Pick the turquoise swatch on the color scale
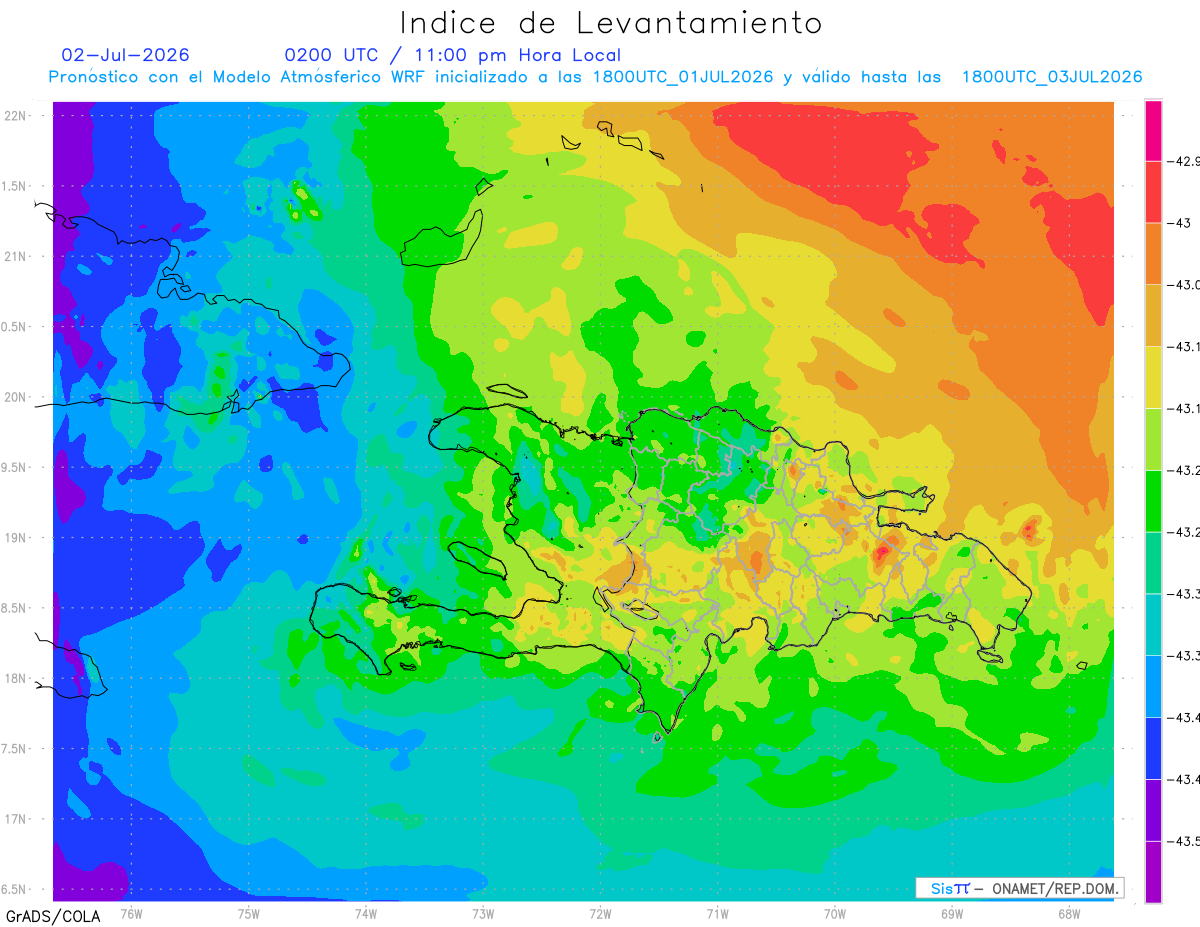 pyautogui.click(x=1153, y=624)
